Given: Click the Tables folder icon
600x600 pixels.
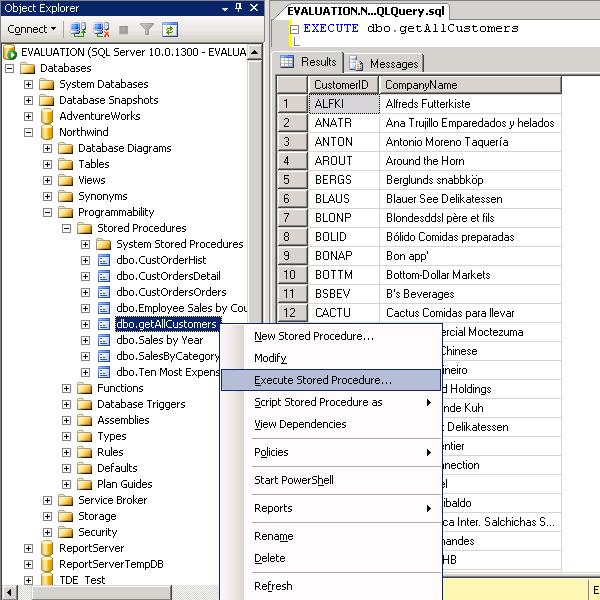Looking at the screenshot, I should (65, 165).
